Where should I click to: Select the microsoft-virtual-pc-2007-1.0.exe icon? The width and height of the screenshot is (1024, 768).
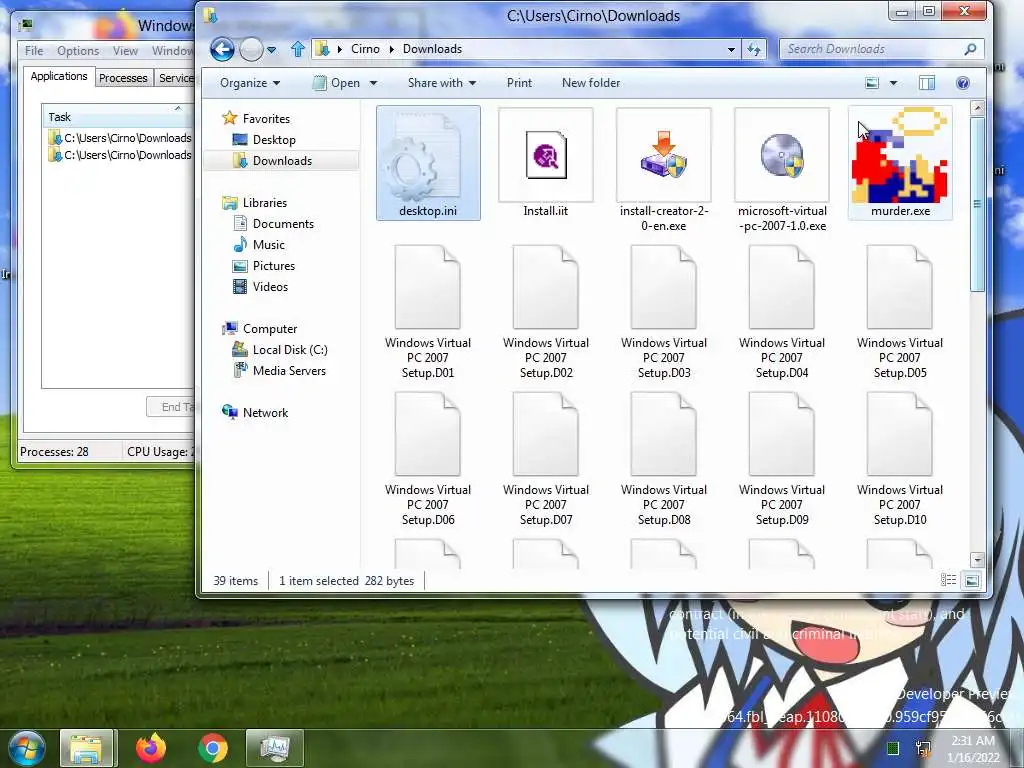tap(782, 170)
